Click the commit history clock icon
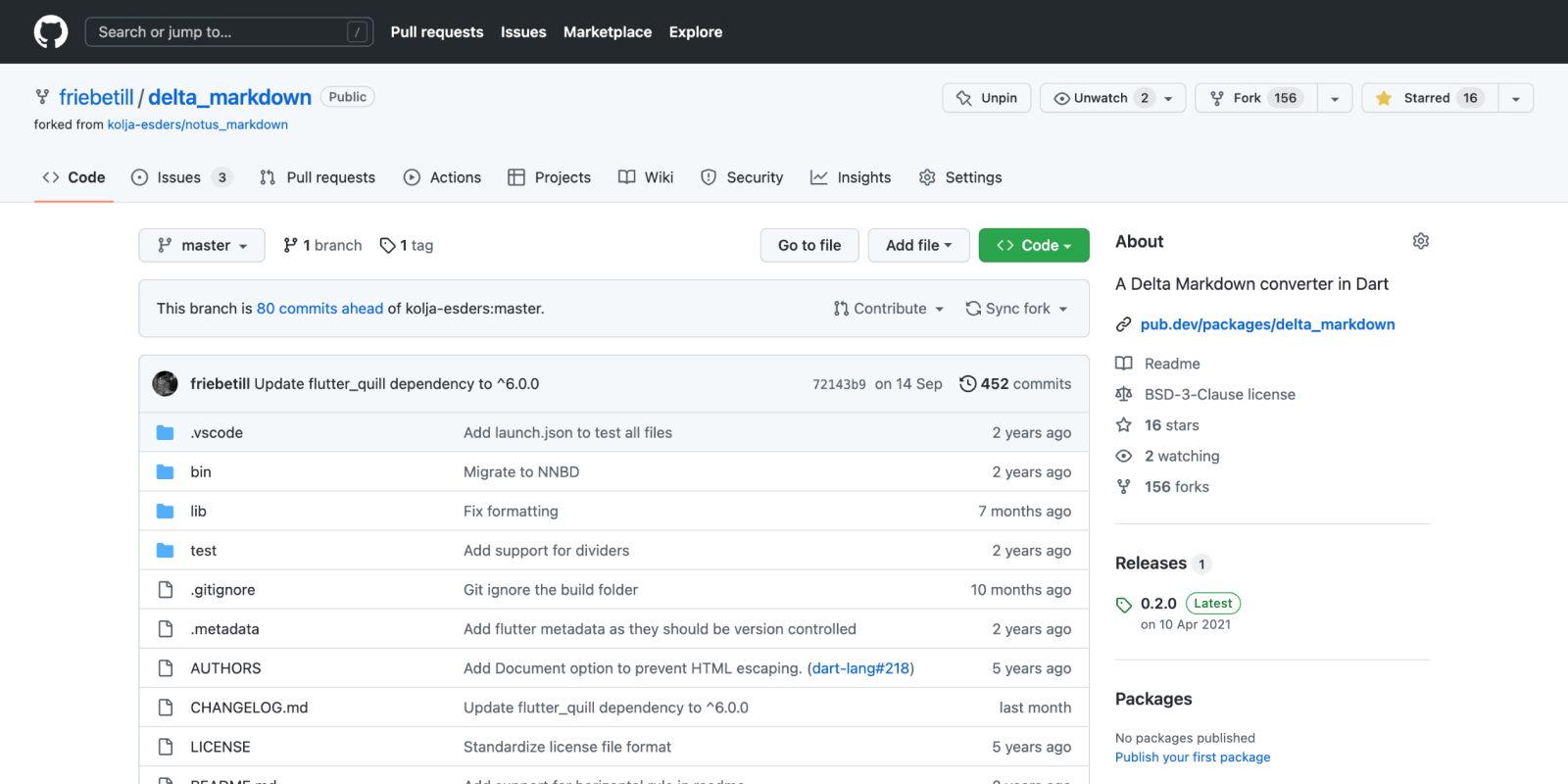The width and height of the screenshot is (1568, 784). pyautogui.click(x=967, y=383)
